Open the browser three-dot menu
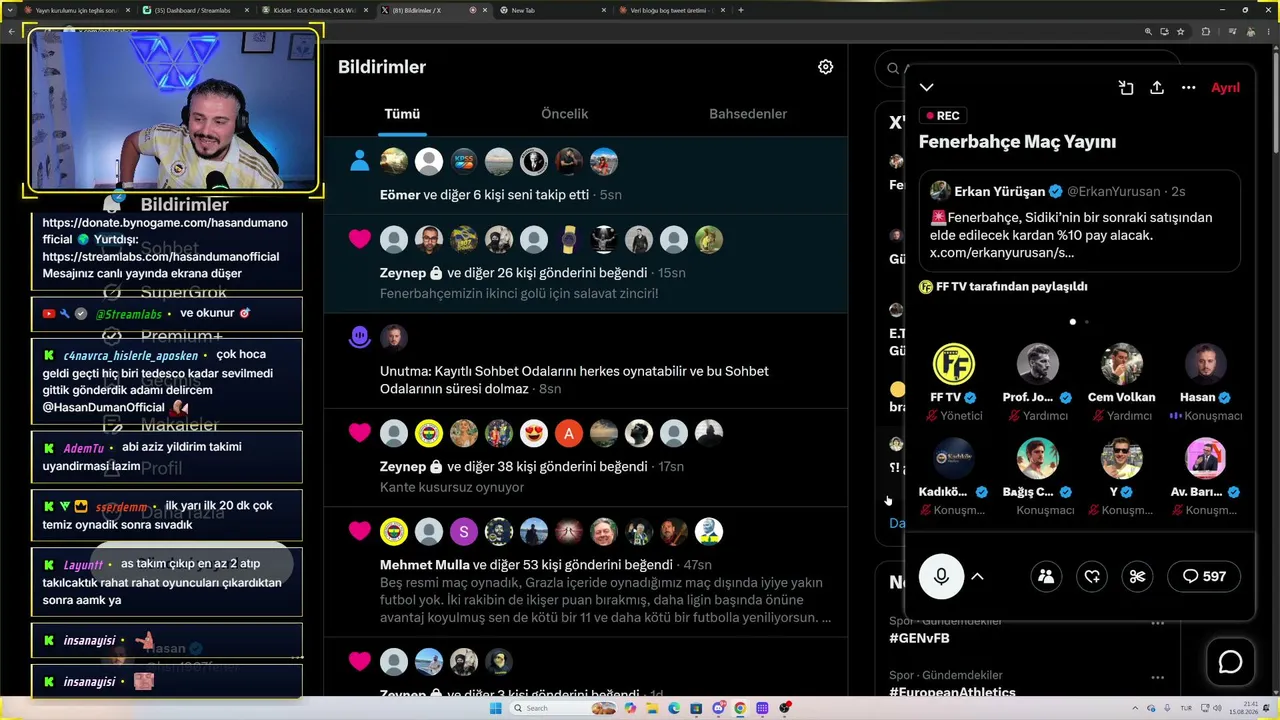 pyautogui.click(x=1267, y=31)
